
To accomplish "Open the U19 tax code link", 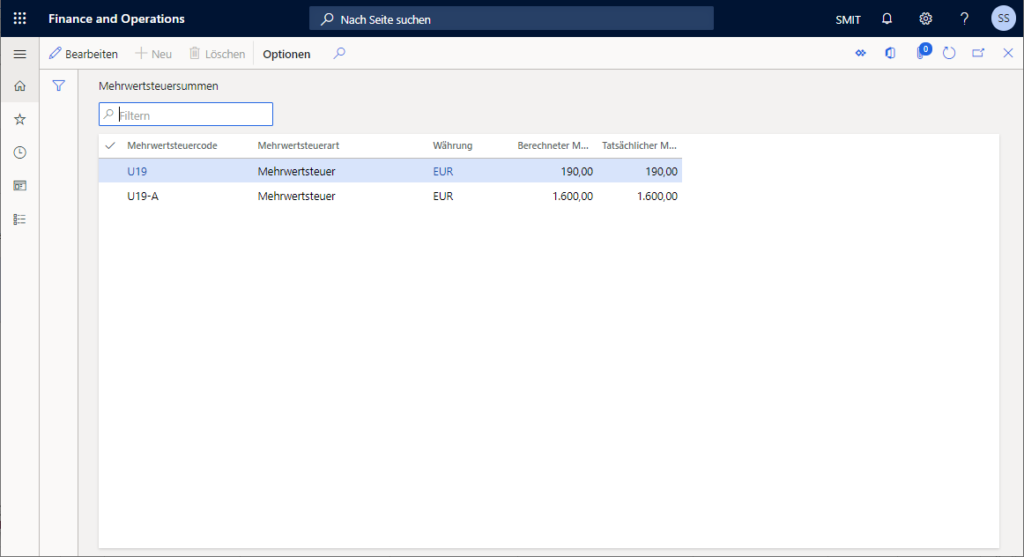I will coord(137,171).
